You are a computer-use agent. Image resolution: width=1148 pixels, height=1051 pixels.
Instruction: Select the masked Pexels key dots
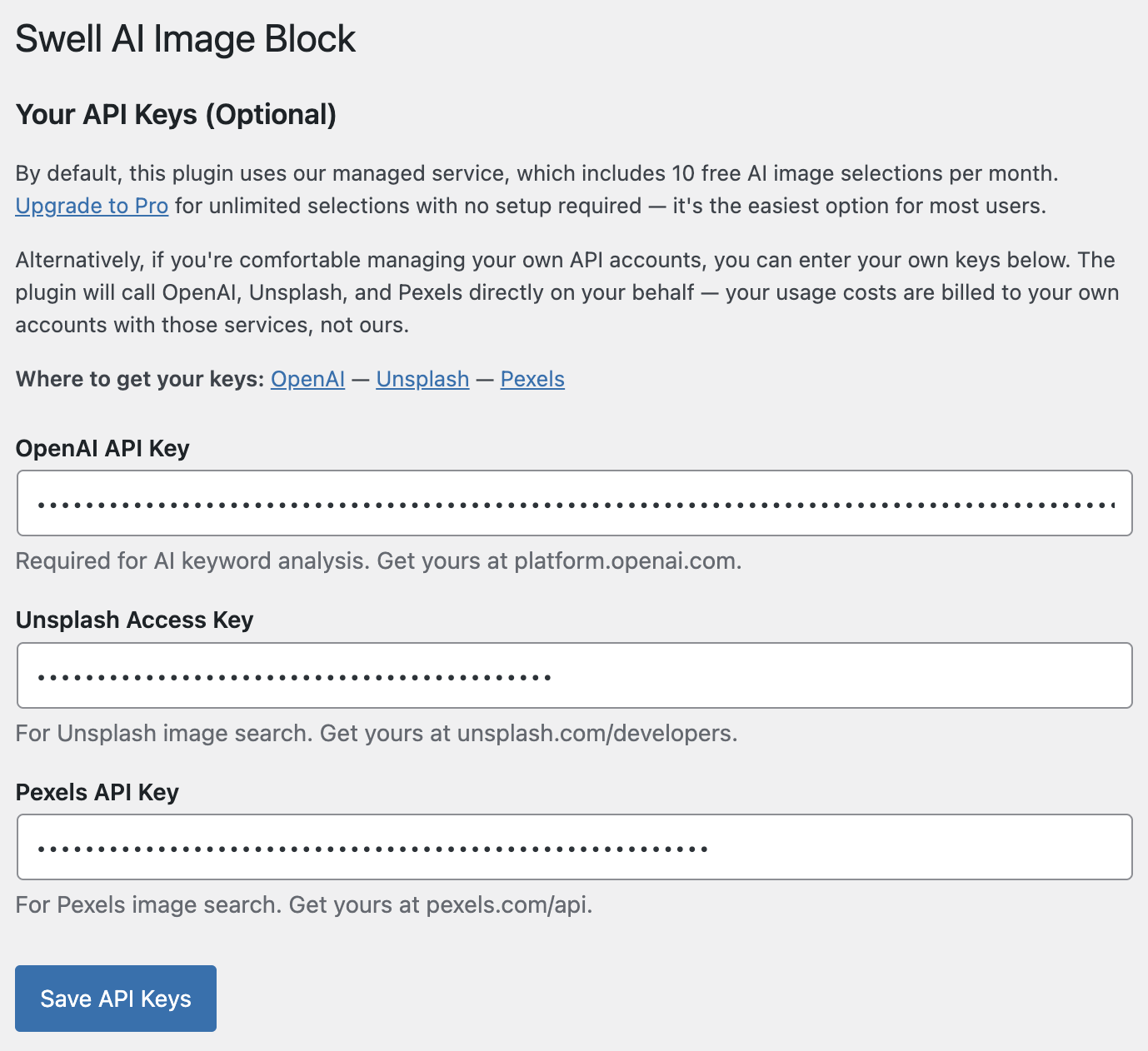(x=372, y=847)
